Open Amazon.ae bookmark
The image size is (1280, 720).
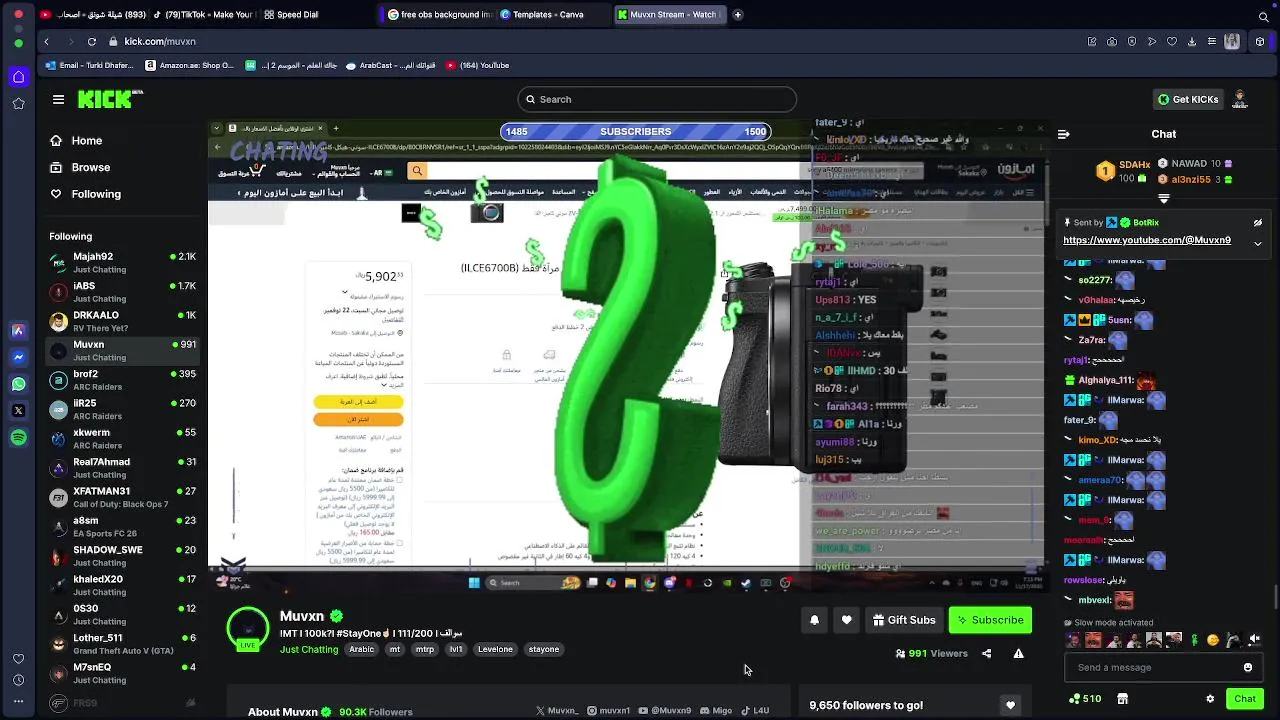[x=189, y=65]
